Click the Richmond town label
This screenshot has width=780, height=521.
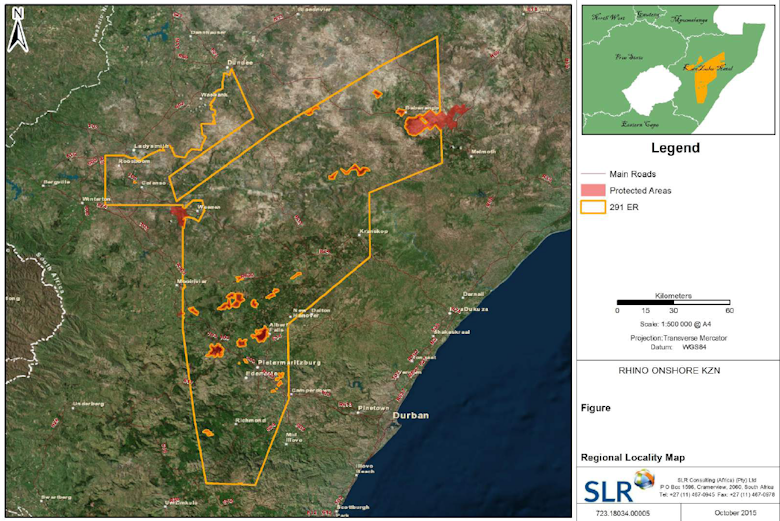(x=250, y=420)
